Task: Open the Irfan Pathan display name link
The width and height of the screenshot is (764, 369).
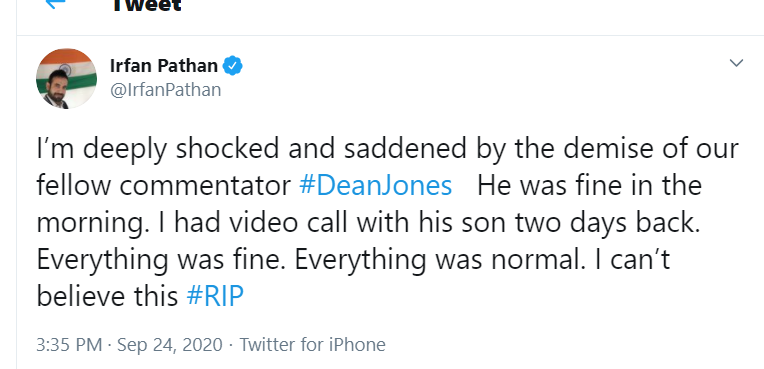Action: [164, 65]
